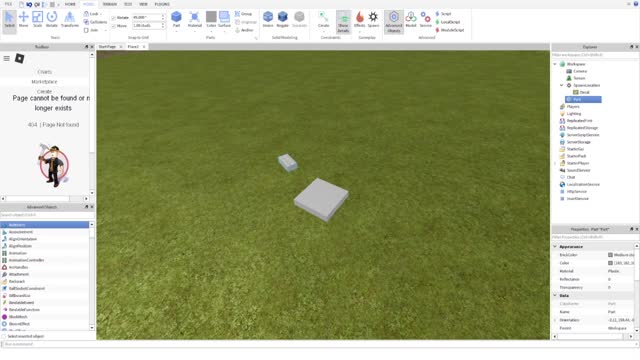
Task: Insert a Part using the ribbon
Action: click(176, 19)
